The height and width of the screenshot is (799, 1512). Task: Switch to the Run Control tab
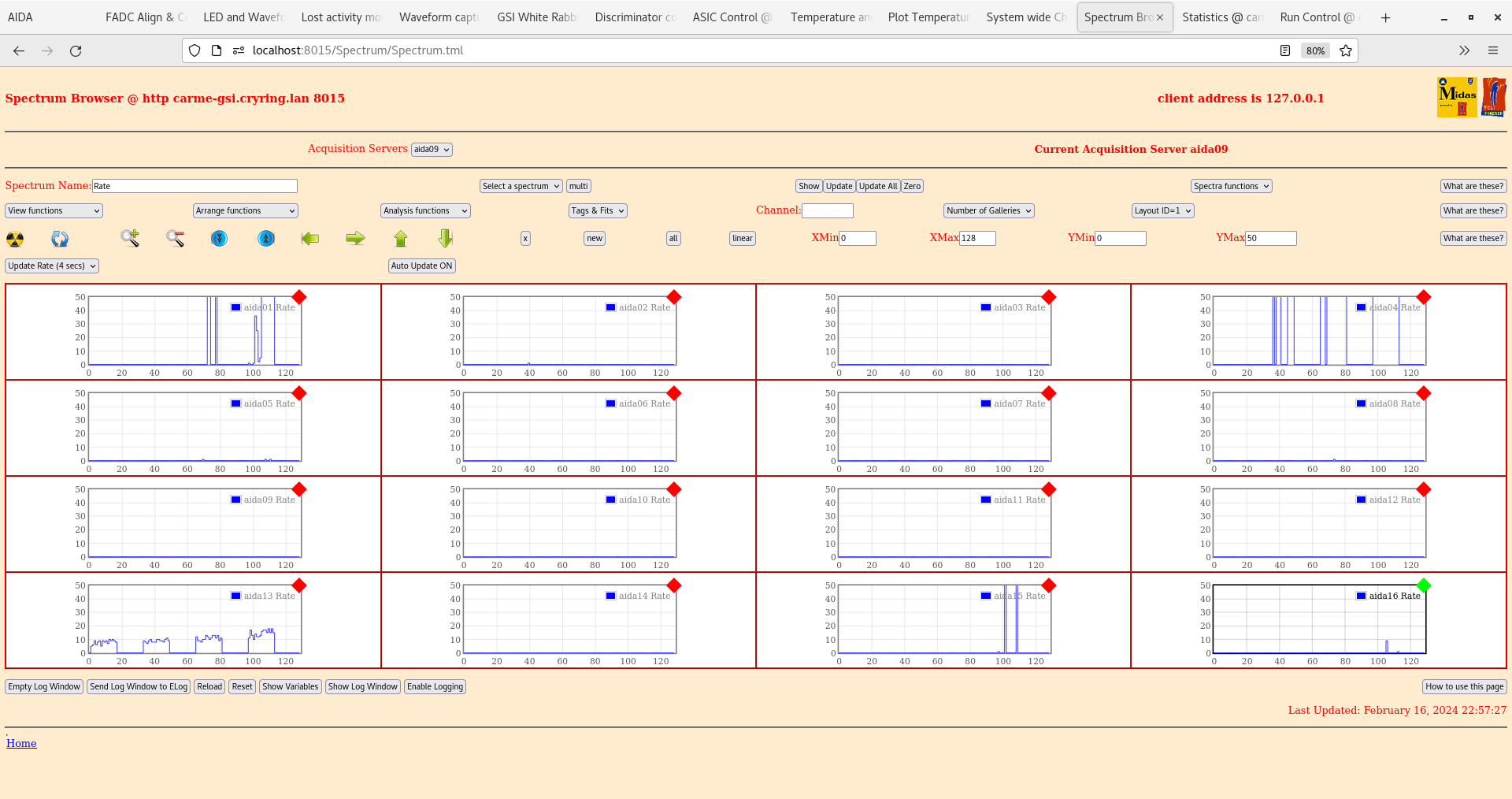point(1317,17)
